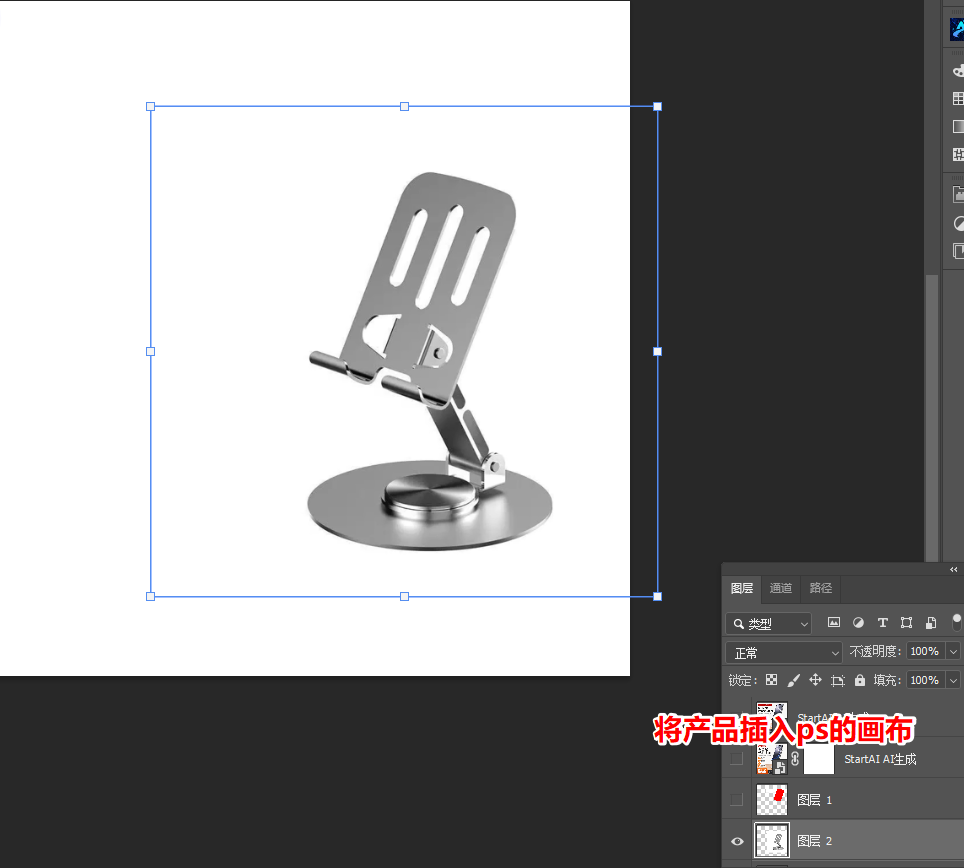Click the lock all padlock icon
Image resolution: width=964 pixels, height=868 pixels.
tap(860, 680)
